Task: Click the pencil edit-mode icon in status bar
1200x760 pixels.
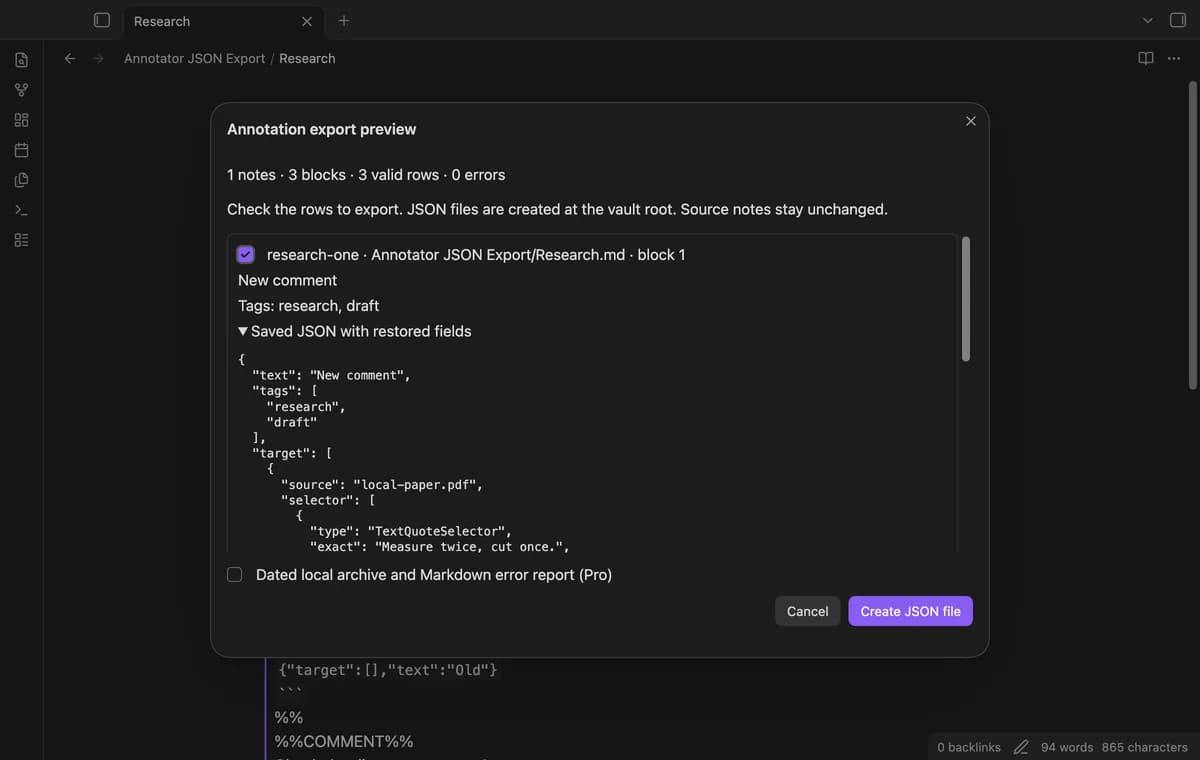Action: 1021,747
